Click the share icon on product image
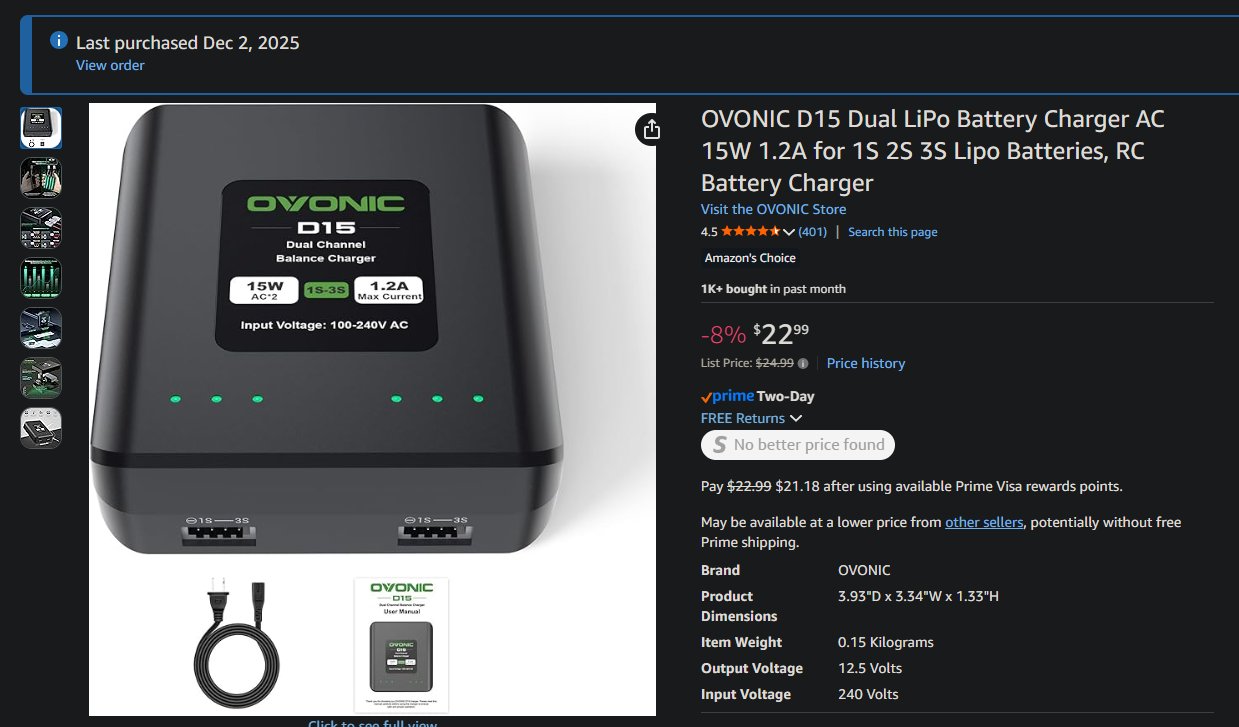This screenshot has width=1239, height=727. click(x=652, y=129)
